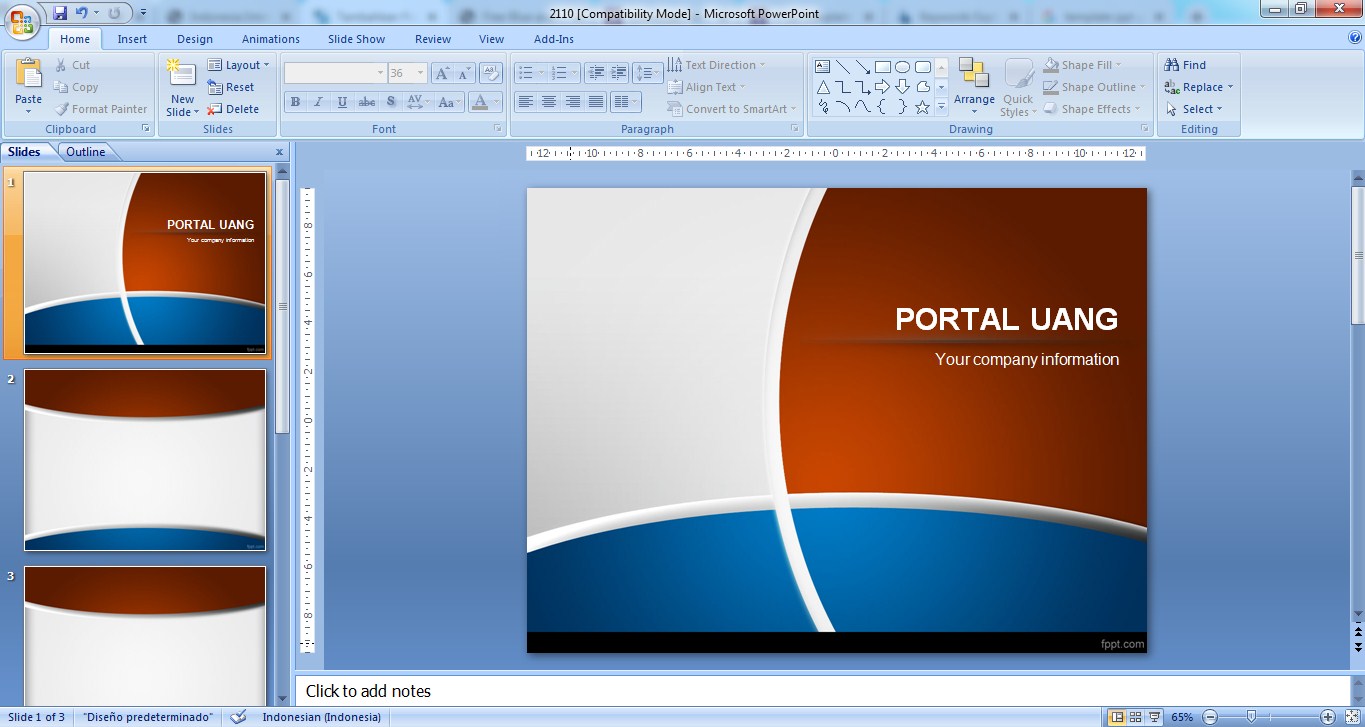Screen dimensions: 1365x727
Task: Decrease list indent level
Action: 596,73
